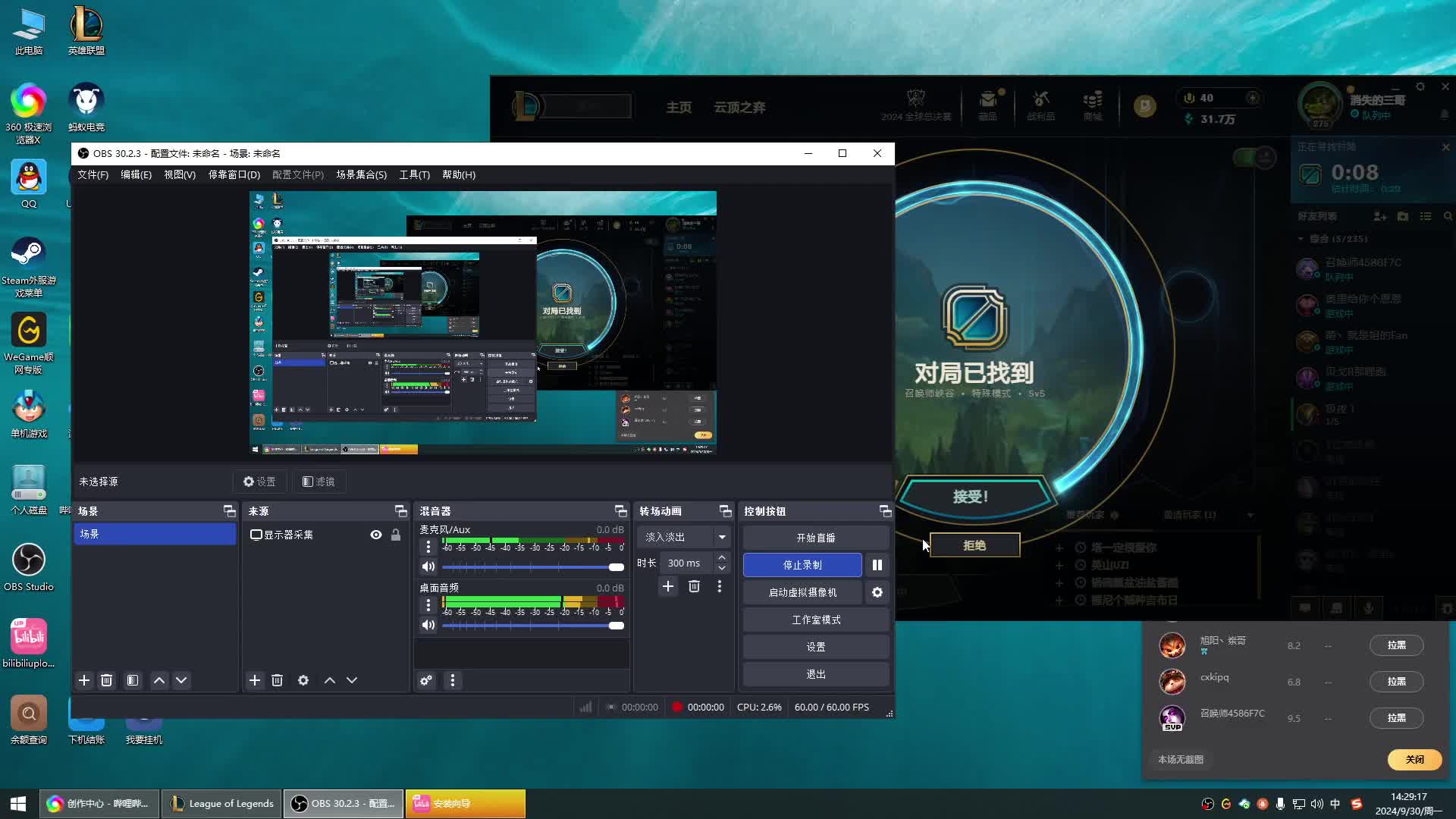
Task: Click transition duration 300 ms field
Action: point(686,563)
